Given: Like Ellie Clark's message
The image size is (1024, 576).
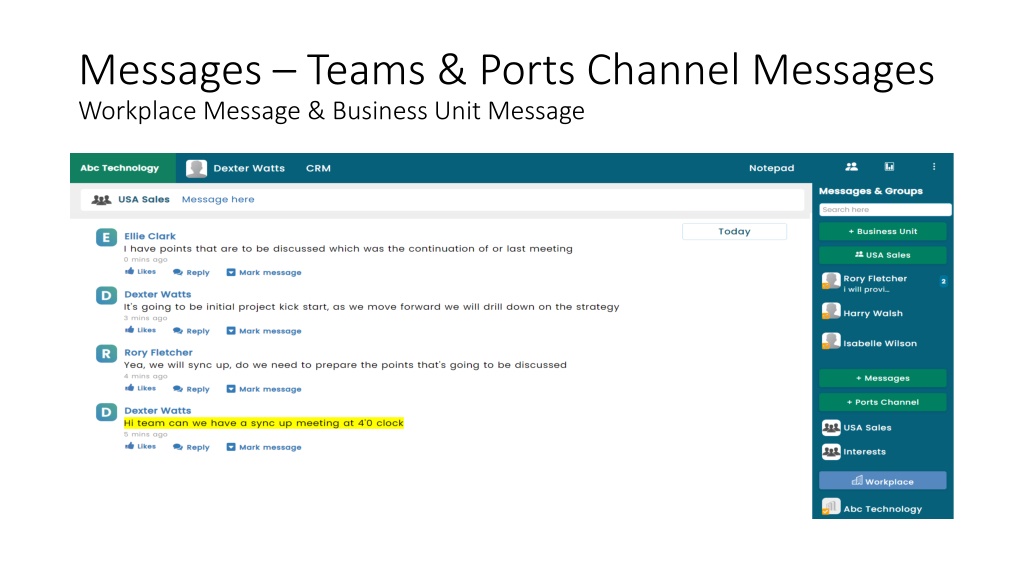Looking at the screenshot, I should 140,272.
